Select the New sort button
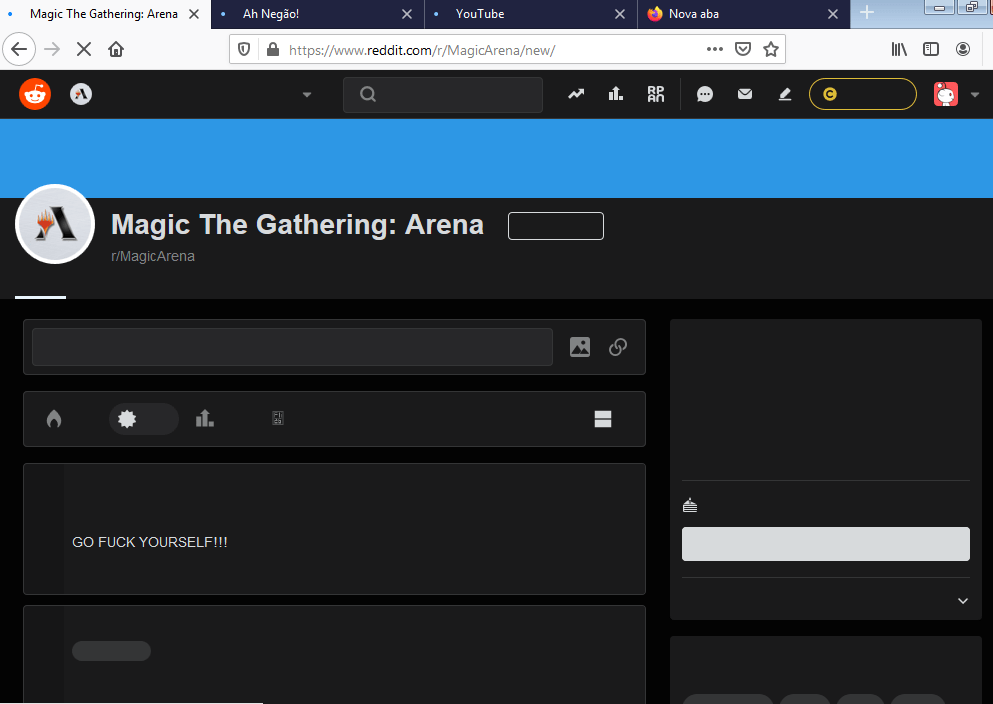Image resolution: width=993 pixels, height=704 pixels. pos(144,418)
